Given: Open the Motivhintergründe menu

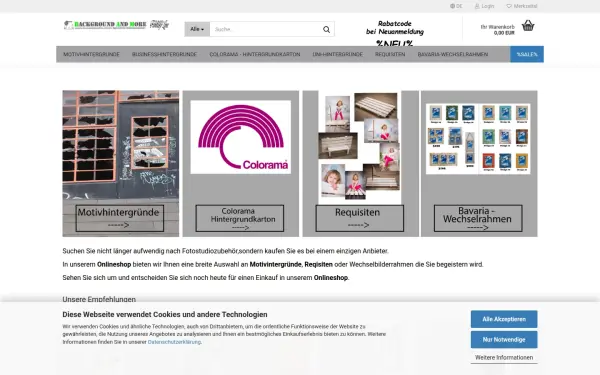Looking at the screenshot, I should pyautogui.click(x=91, y=54).
